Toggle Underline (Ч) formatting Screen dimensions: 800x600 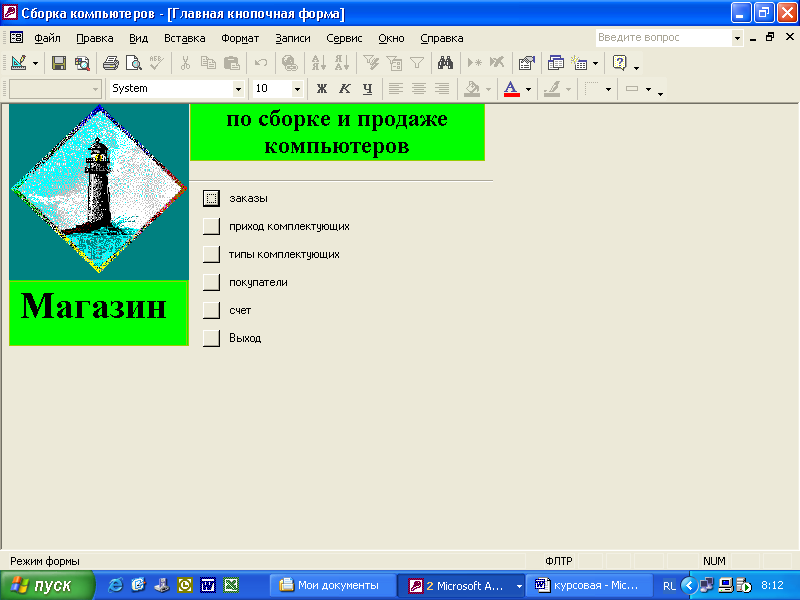click(x=367, y=89)
